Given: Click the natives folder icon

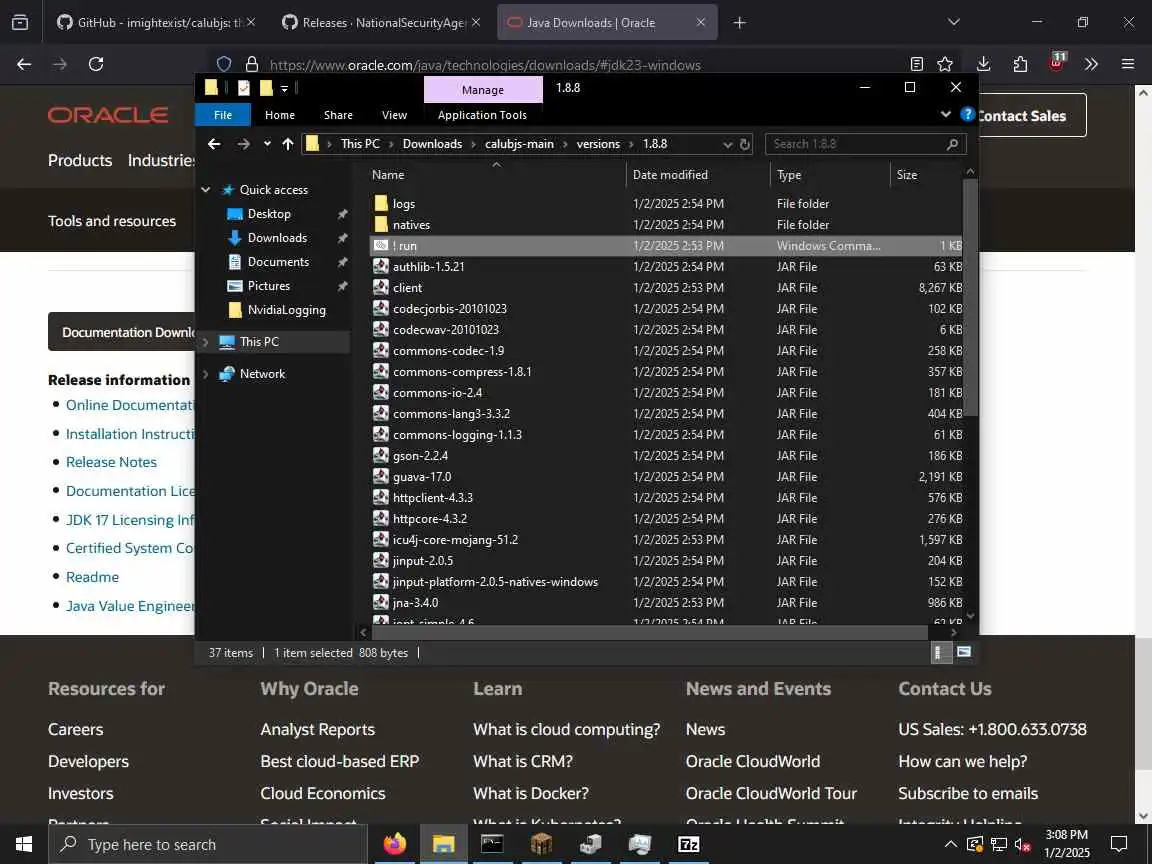Looking at the screenshot, I should coord(381,224).
